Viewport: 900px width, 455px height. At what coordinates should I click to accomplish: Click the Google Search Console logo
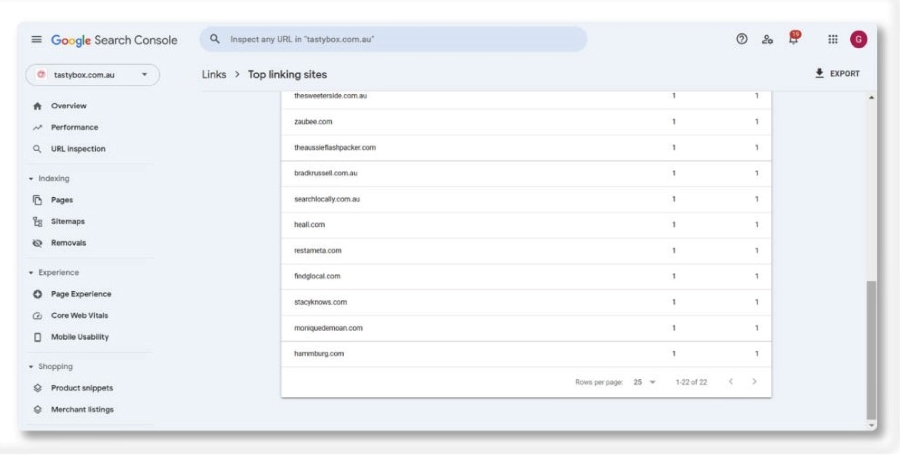click(114, 40)
